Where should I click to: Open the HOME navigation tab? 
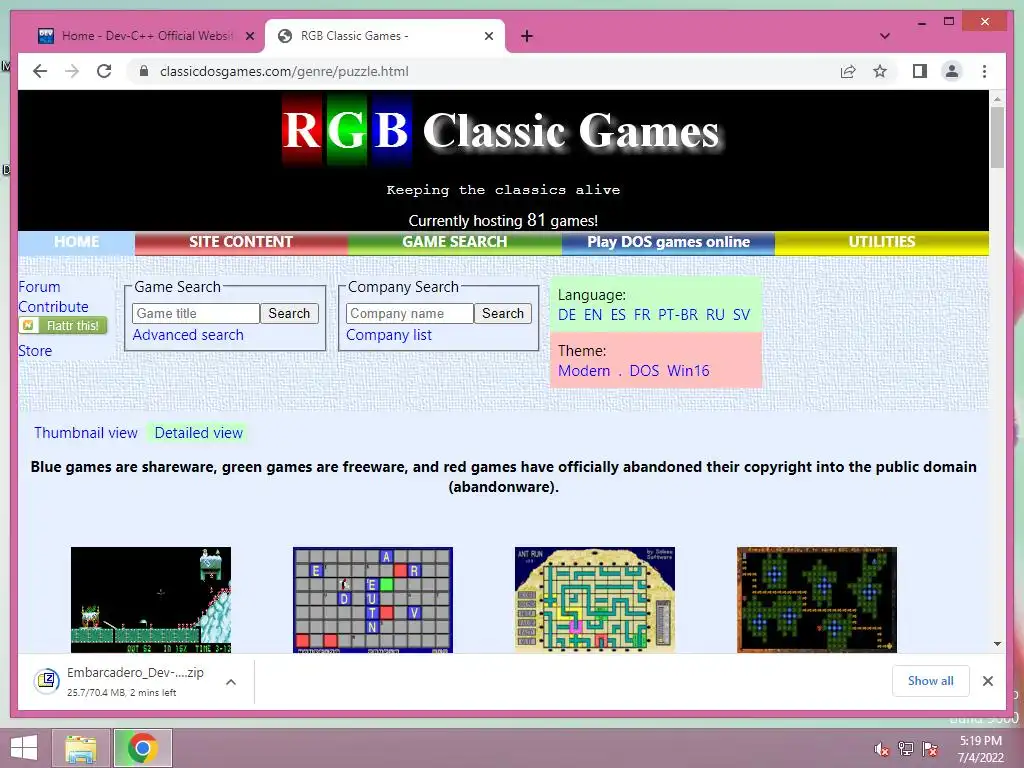click(x=76, y=242)
